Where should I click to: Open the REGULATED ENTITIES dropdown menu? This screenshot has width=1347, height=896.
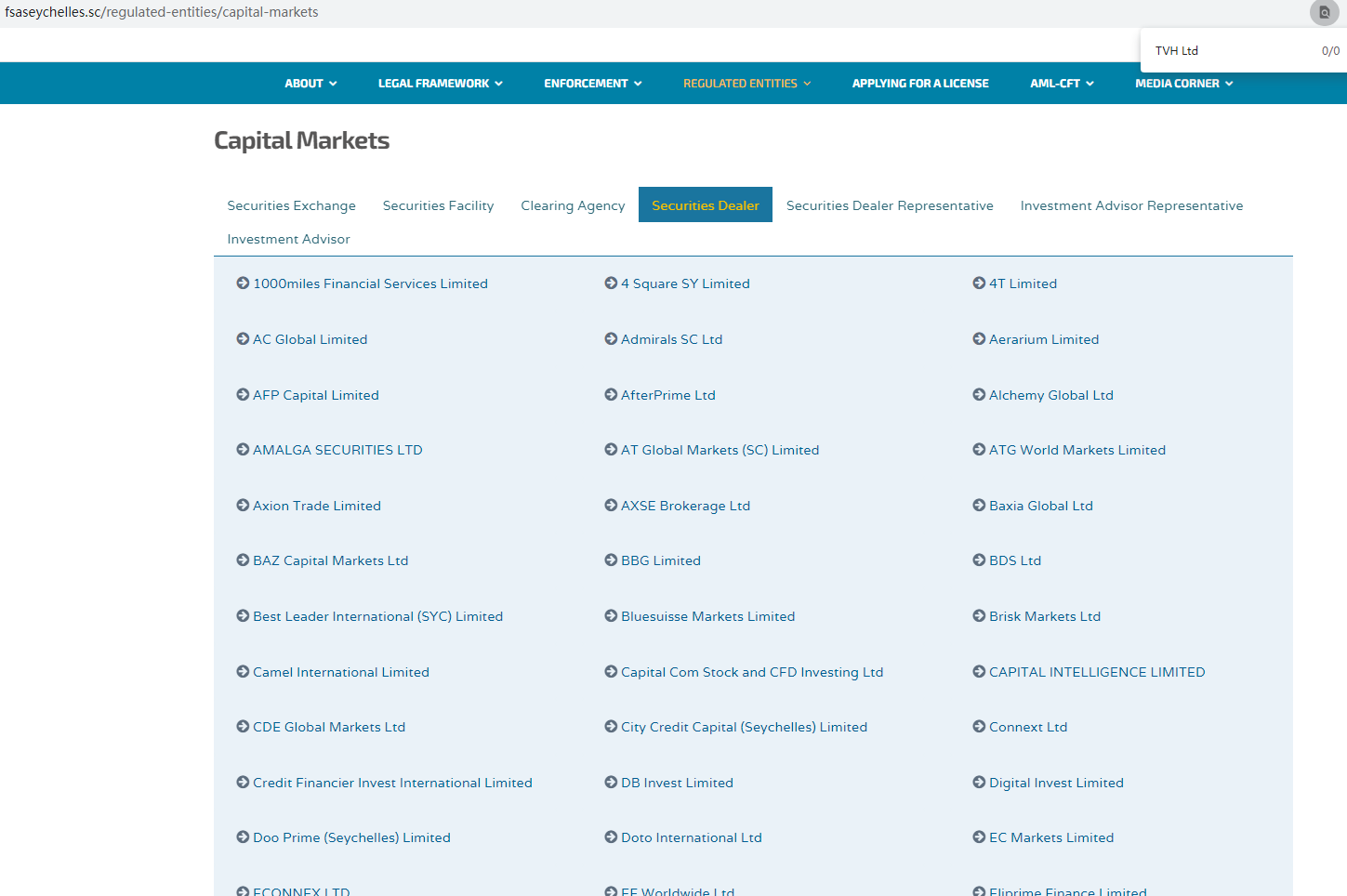pos(747,84)
